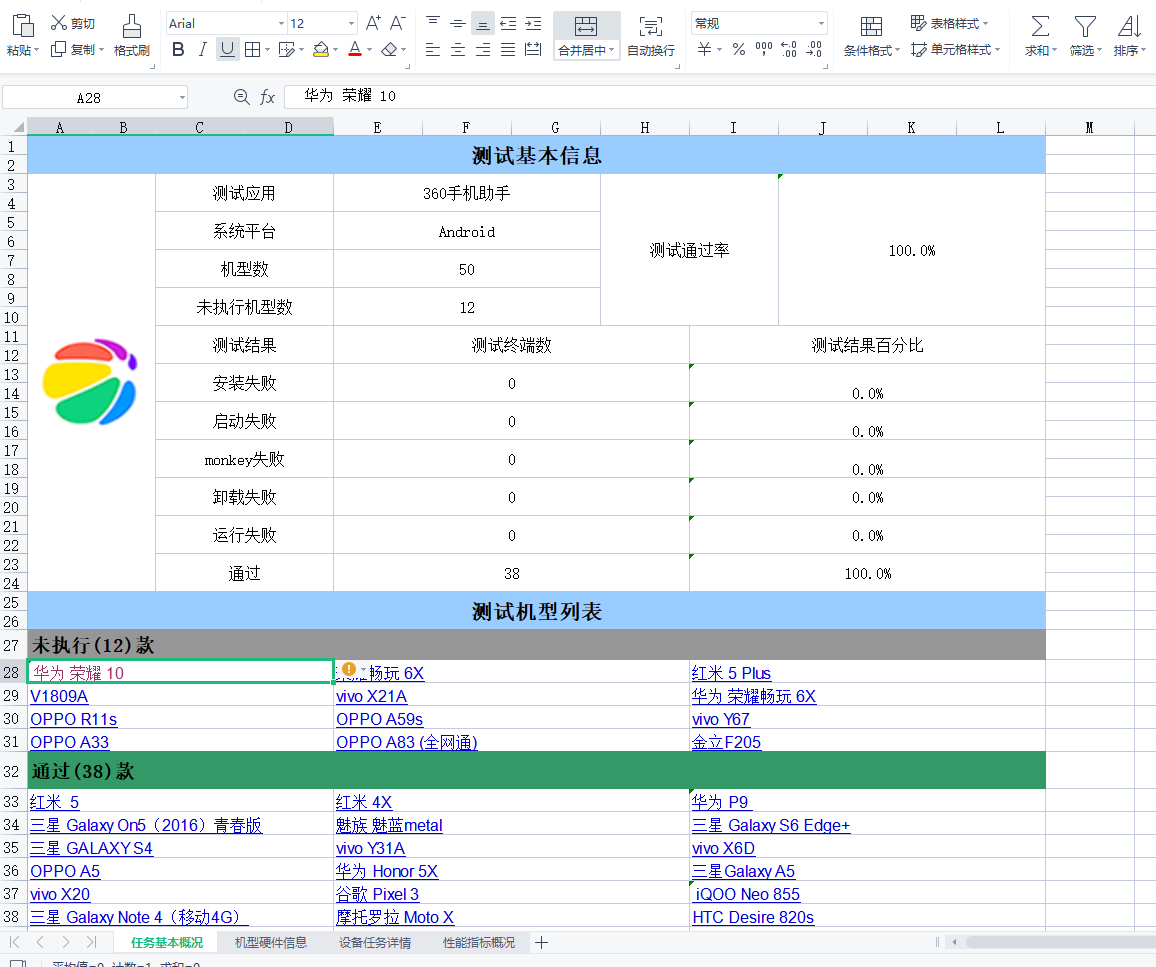
Task: Open link vivo X21A
Action: point(372,697)
